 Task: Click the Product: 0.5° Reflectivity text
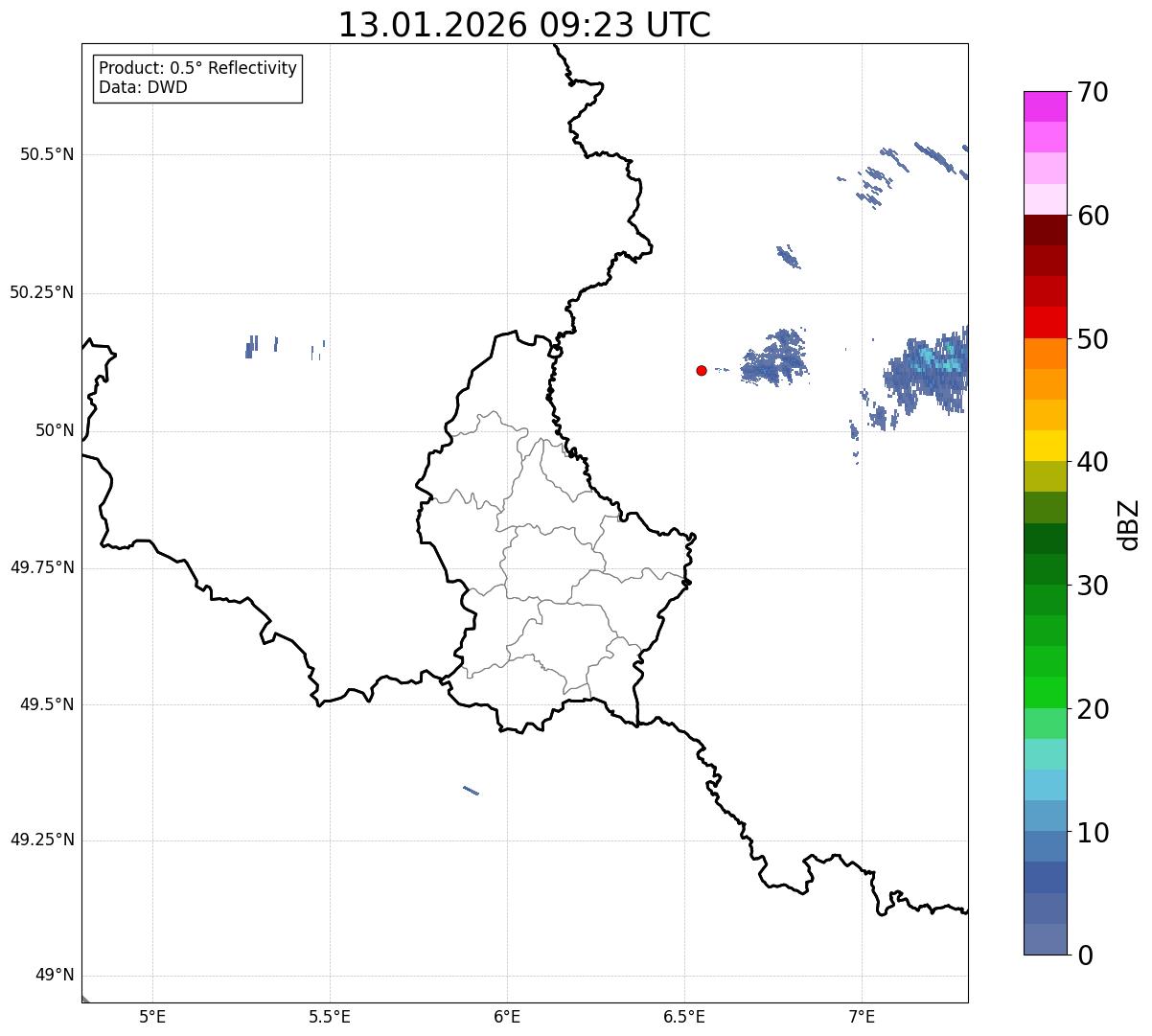(x=197, y=69)
